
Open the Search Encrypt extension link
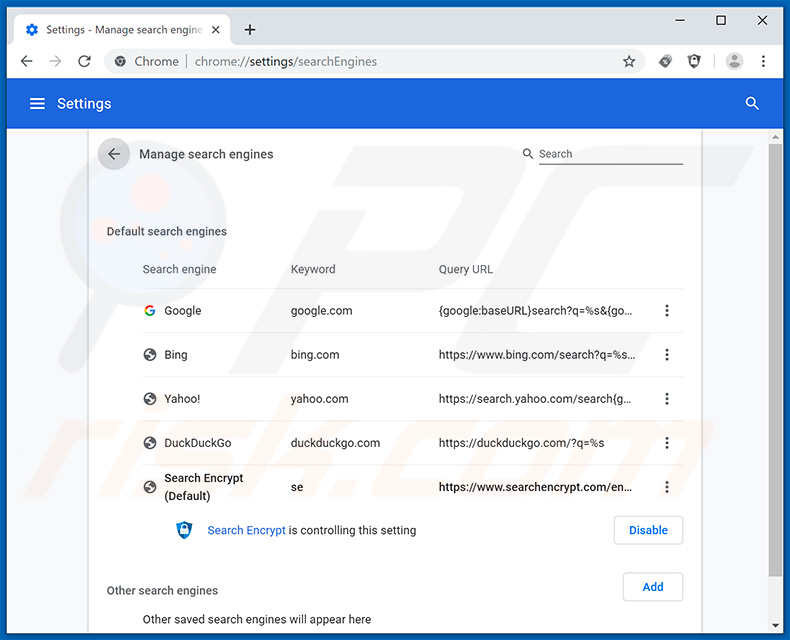coord(246,530)
